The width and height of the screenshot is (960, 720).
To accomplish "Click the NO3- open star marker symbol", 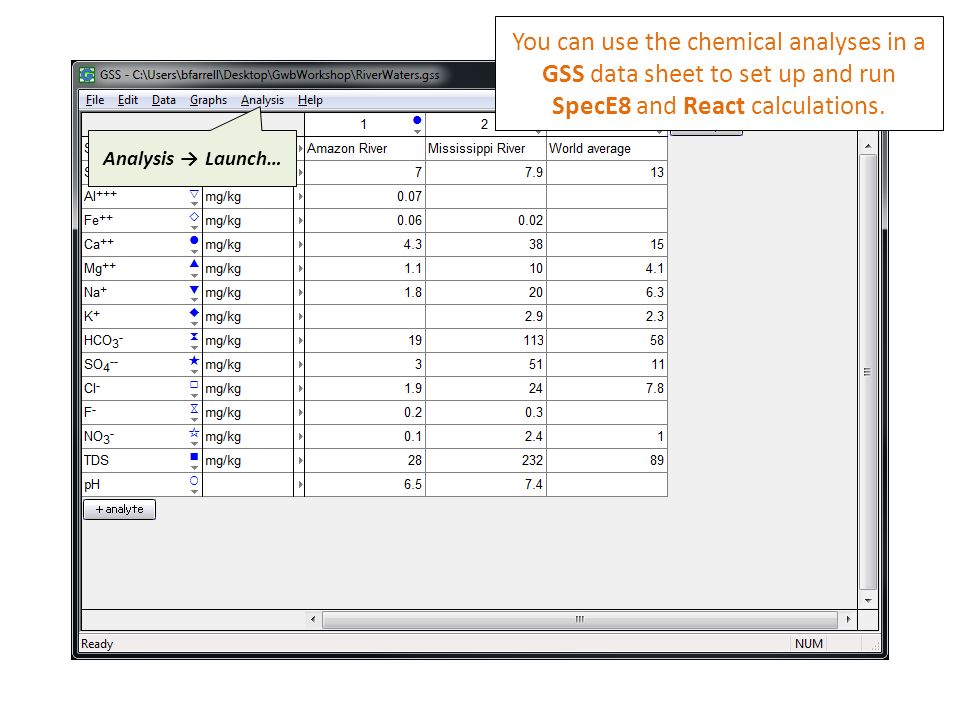I will tap(194, 433).
